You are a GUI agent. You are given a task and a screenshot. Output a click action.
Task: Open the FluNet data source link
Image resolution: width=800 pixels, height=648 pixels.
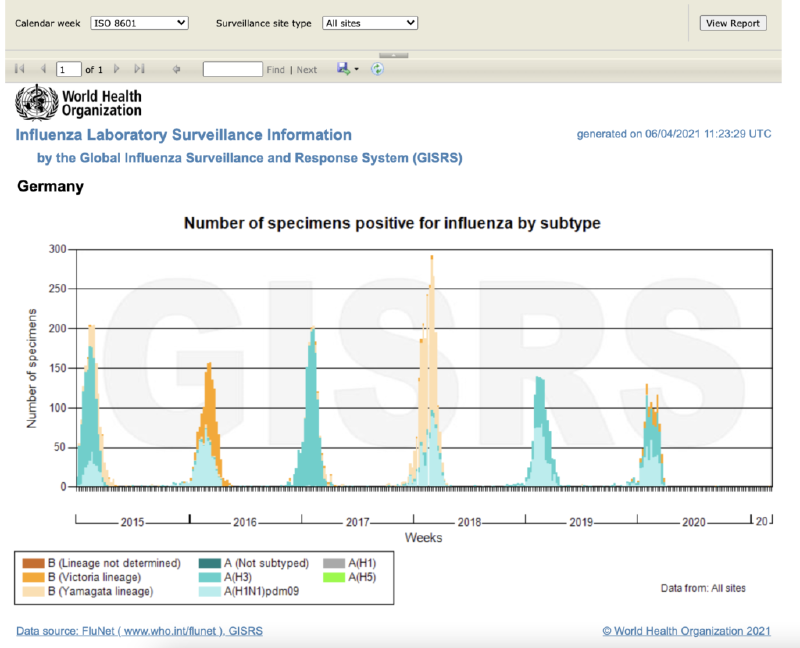pos(139,631)
